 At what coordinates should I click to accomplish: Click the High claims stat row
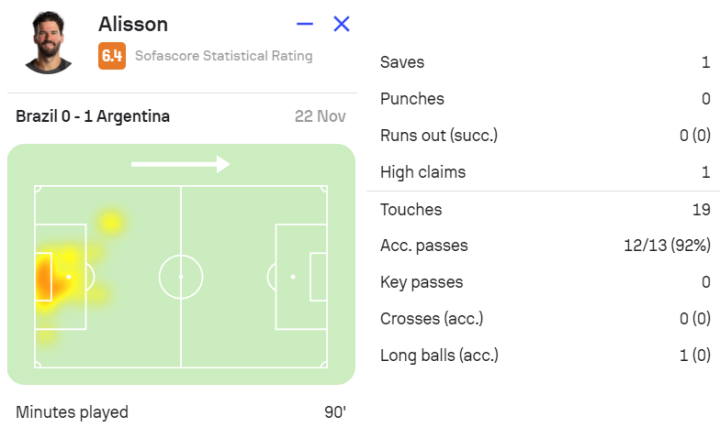coord(545,172)
